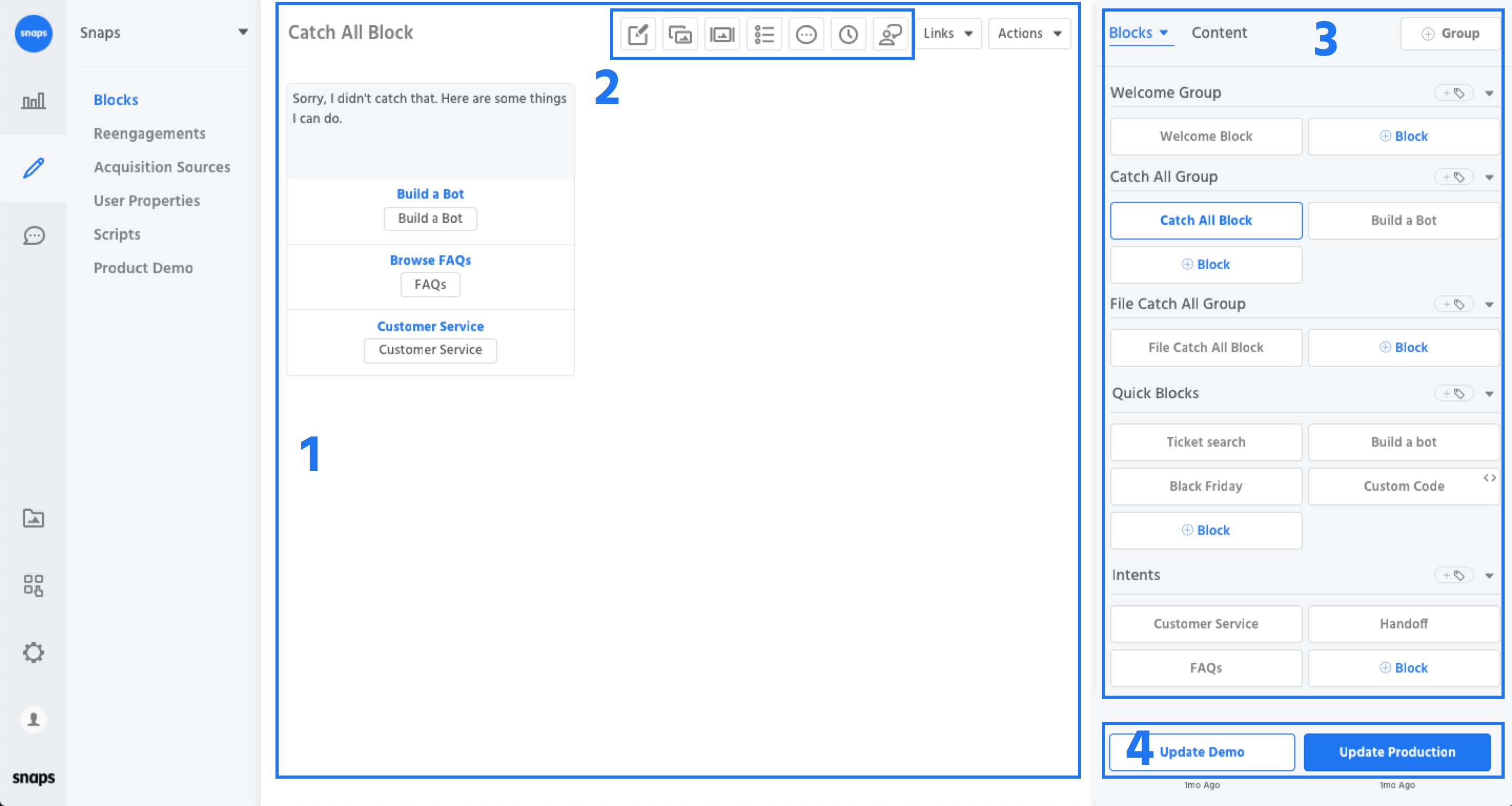The width and height of the screenshot is (1512, 806).
Task: Open analytics bar chart sidebar icon
Action: pyautogui.click(x=34, y=101)
